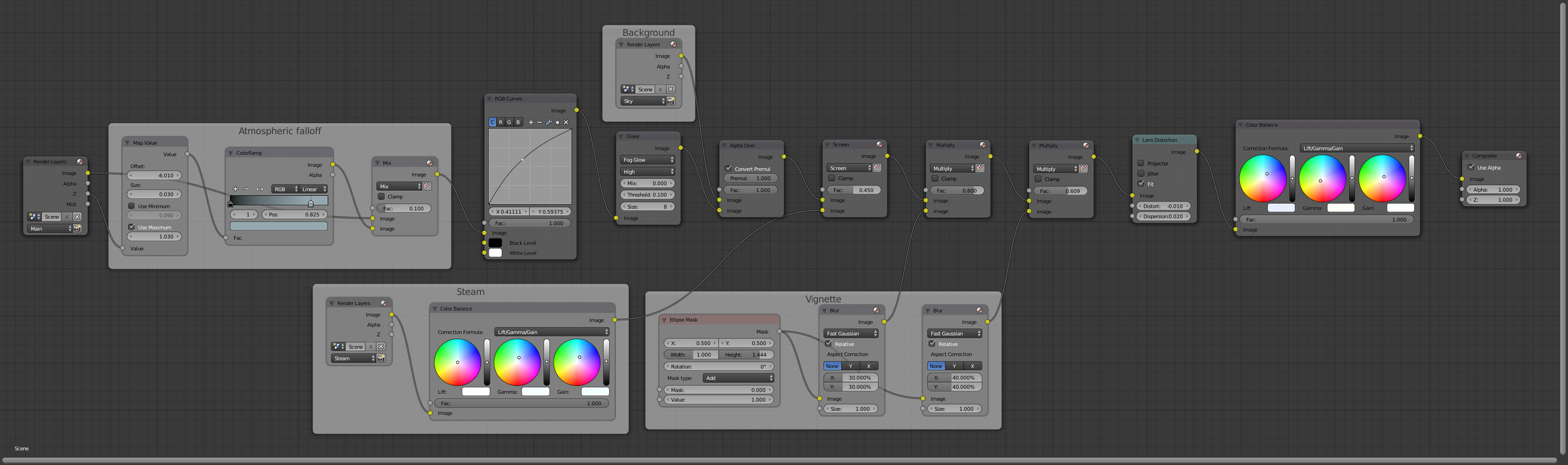This screenshot has height=465, width=1568.
Task: Open RGB Curves clipping options dot icon
Action: [x=558, y=122]
